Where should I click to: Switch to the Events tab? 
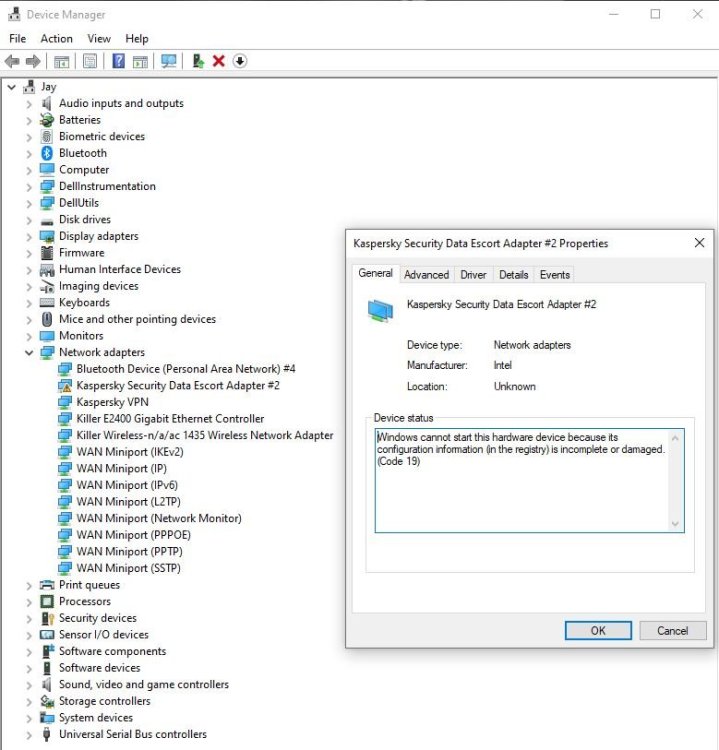tap(554, 275)
